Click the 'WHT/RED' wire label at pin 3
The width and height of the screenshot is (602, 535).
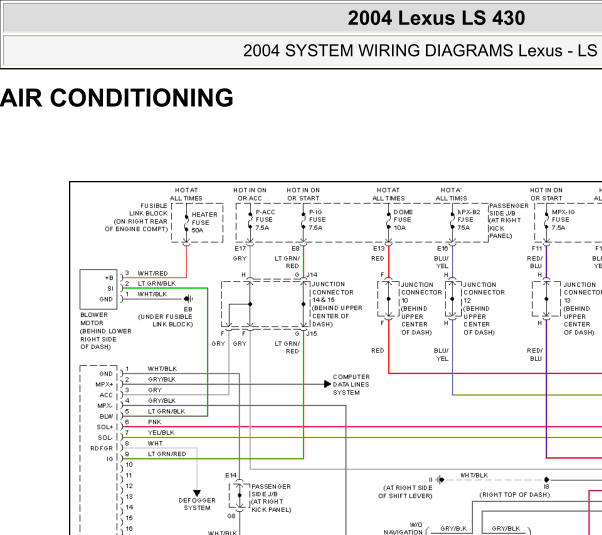pos(152,273)
